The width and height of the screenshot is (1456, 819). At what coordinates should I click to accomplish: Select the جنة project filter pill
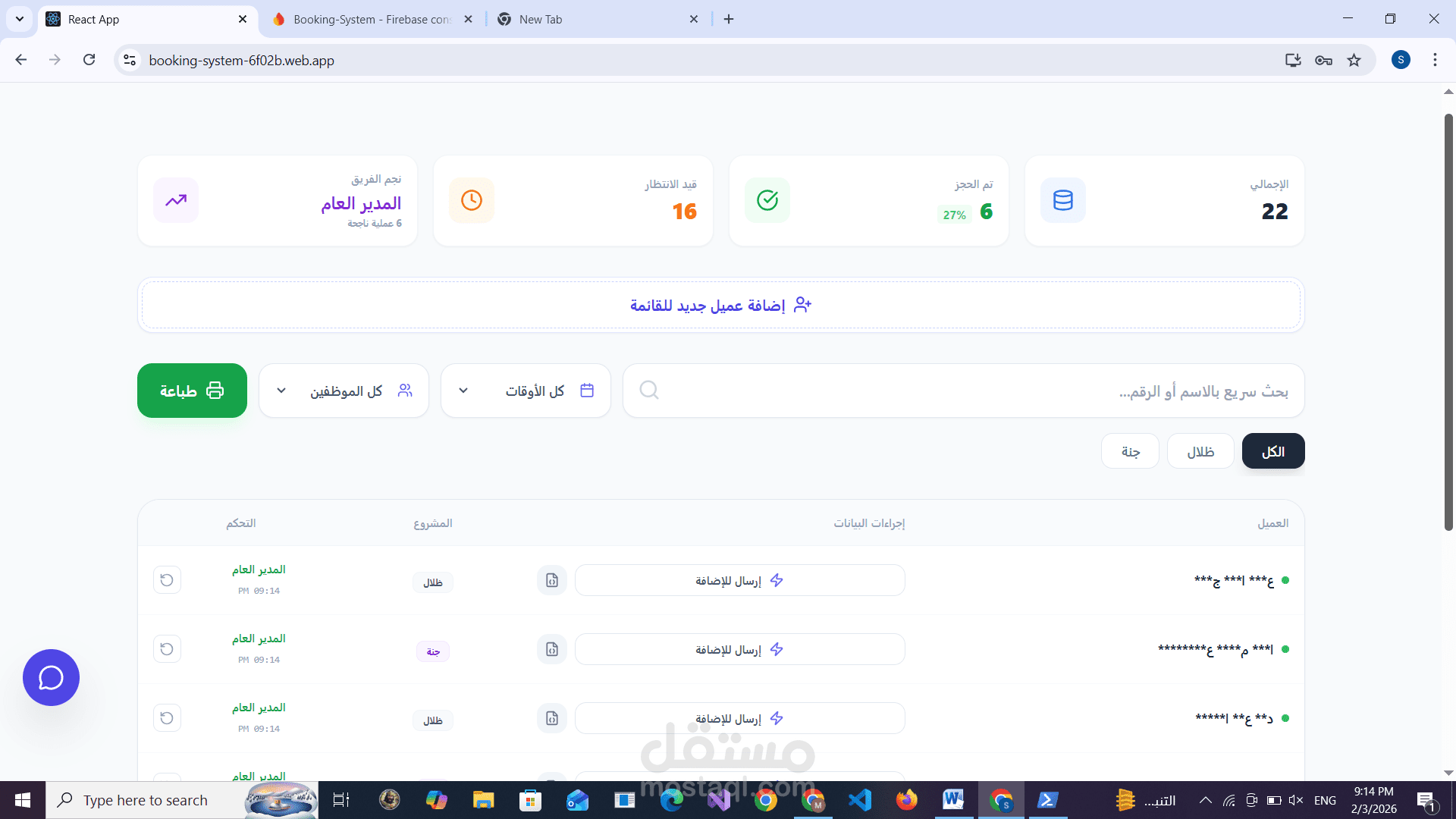[1130, 451]
